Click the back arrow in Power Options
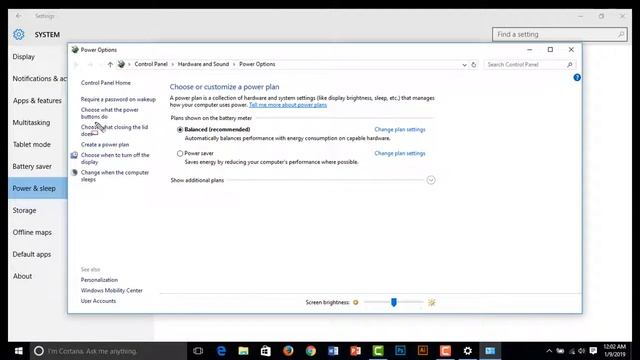Image resolution: width=640 pixels, height=360 pixels. point(76,64)
